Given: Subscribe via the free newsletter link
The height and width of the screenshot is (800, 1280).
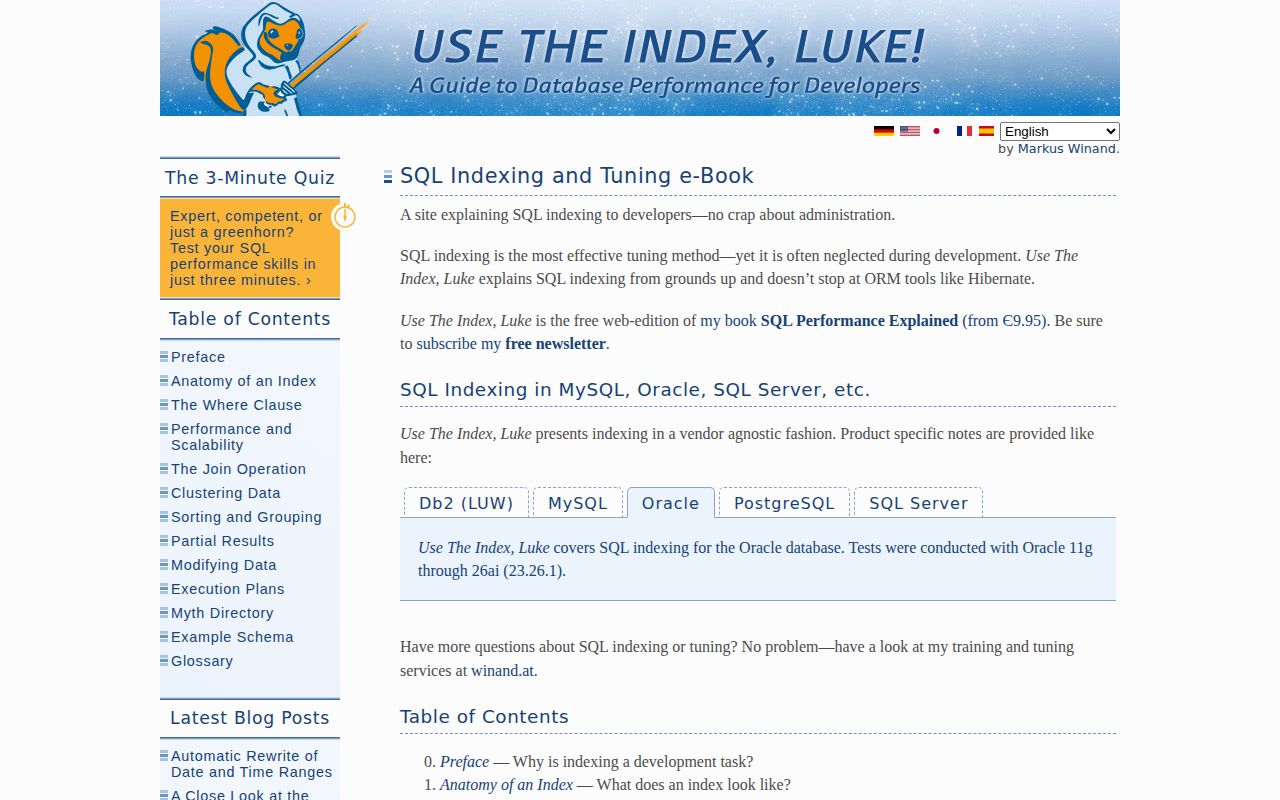Looking at the screenshot, I should 556,343.
